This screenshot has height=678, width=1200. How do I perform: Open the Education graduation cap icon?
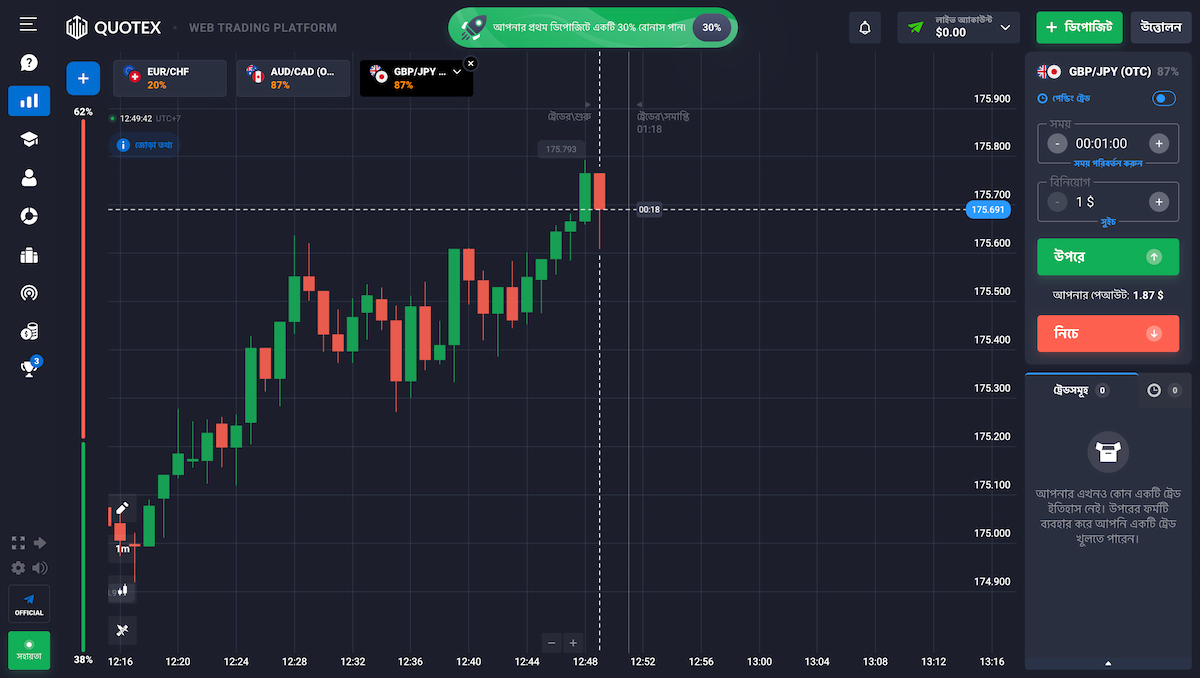tap(28, 139)
